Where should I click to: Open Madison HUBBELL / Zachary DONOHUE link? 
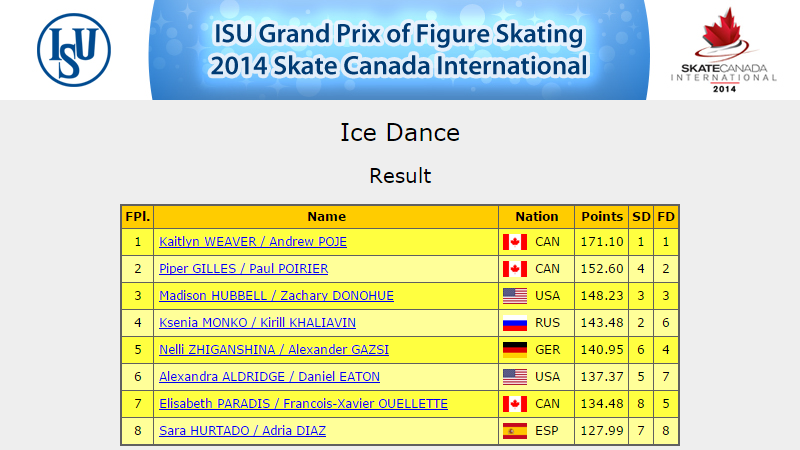pyautogui.click(x=277, y=296)
